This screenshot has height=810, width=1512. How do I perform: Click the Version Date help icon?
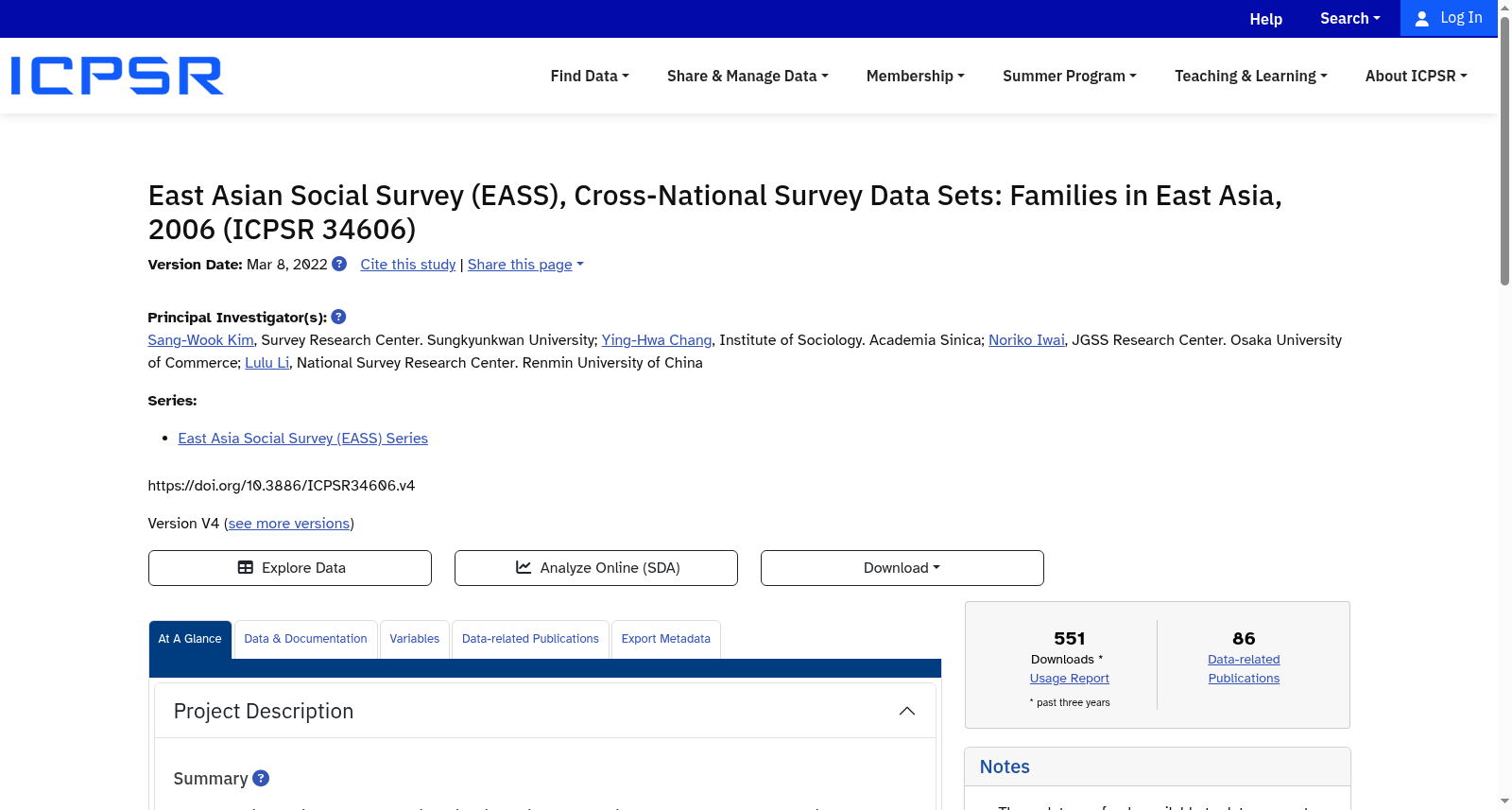(x=339, y=265)
